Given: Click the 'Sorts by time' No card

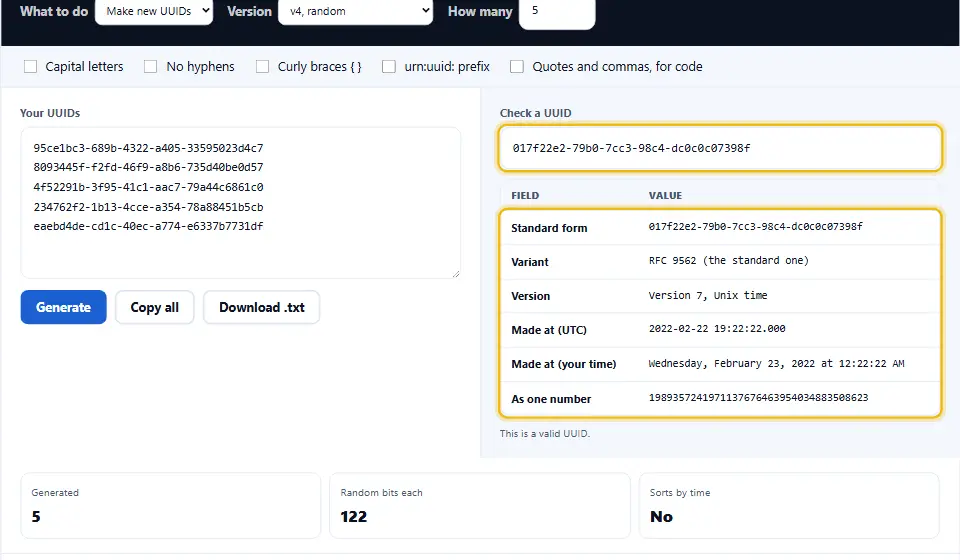Looking at the screenshot, I should point(789,506).
